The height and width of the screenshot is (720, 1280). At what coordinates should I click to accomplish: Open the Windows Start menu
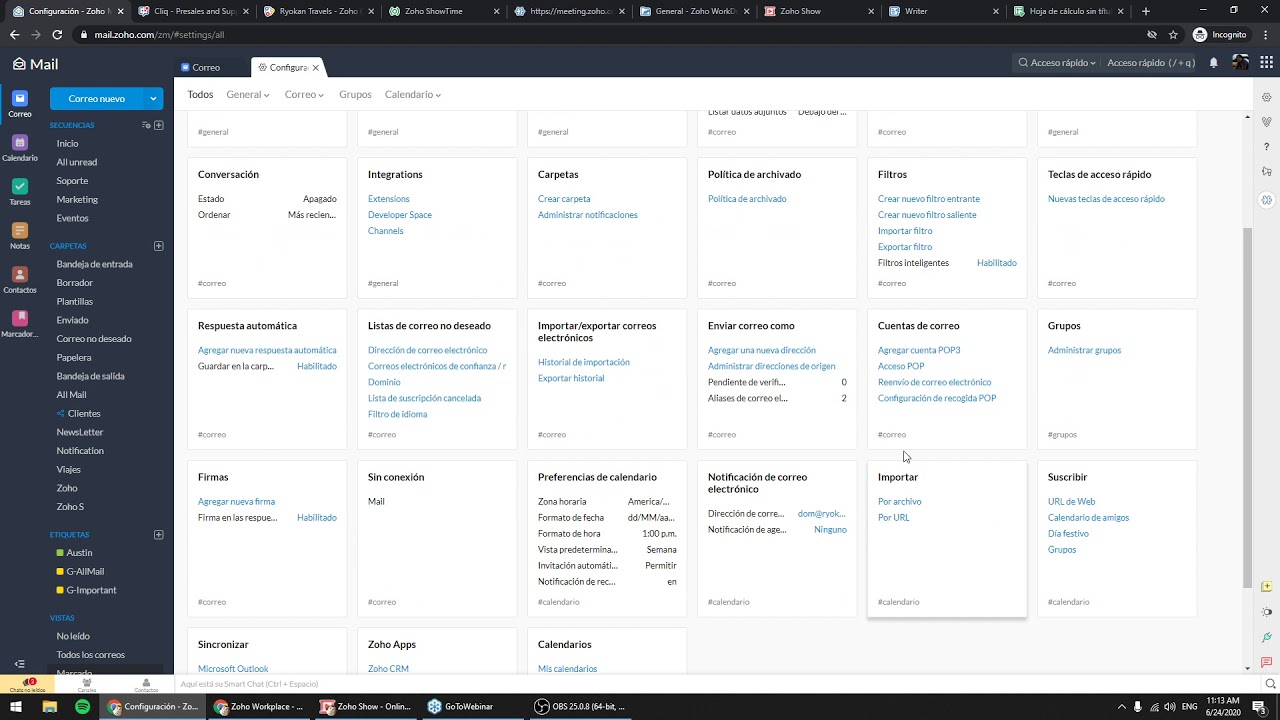tap(16, 707)
